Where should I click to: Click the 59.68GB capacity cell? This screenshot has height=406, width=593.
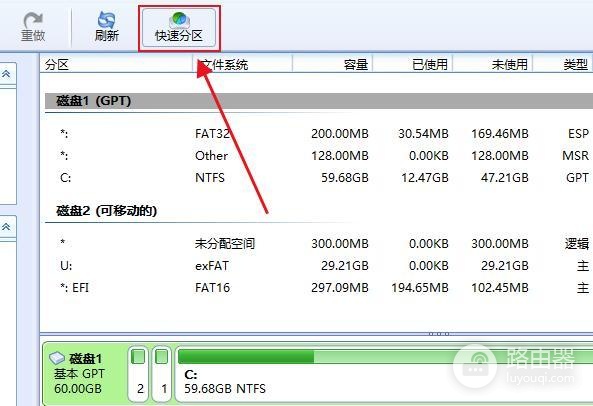[345, 177]
